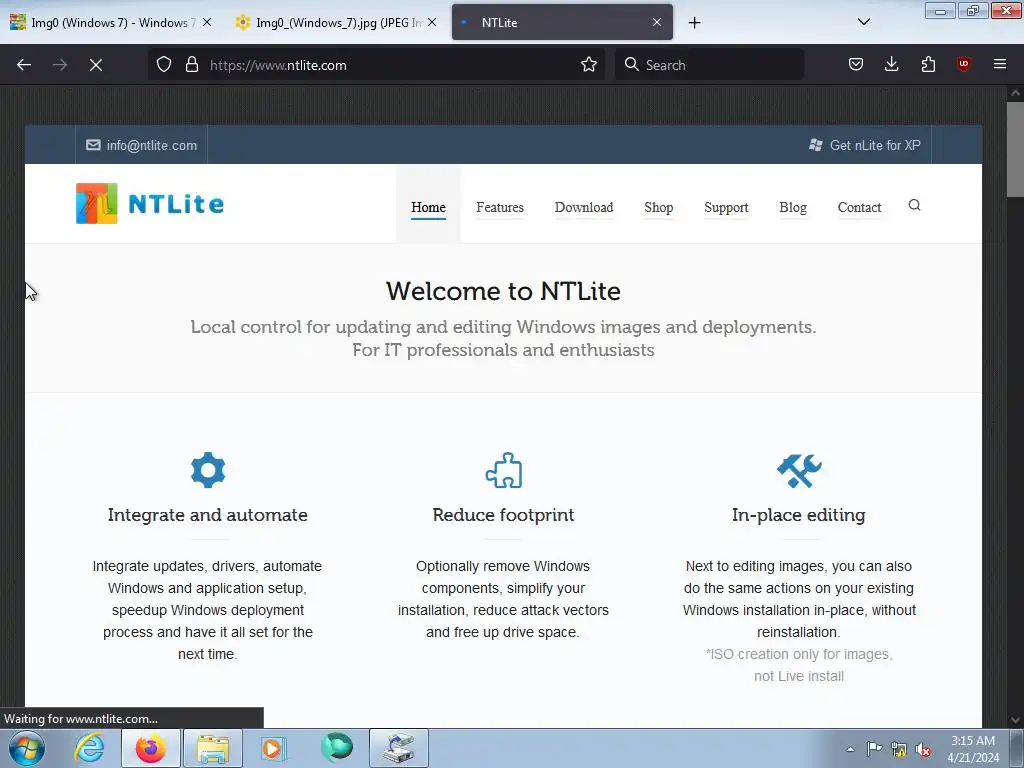The height and width of the screenshot is (768, 1024).
Task: Click the Welcome to NTLite heading
Action: pos(503,291)
